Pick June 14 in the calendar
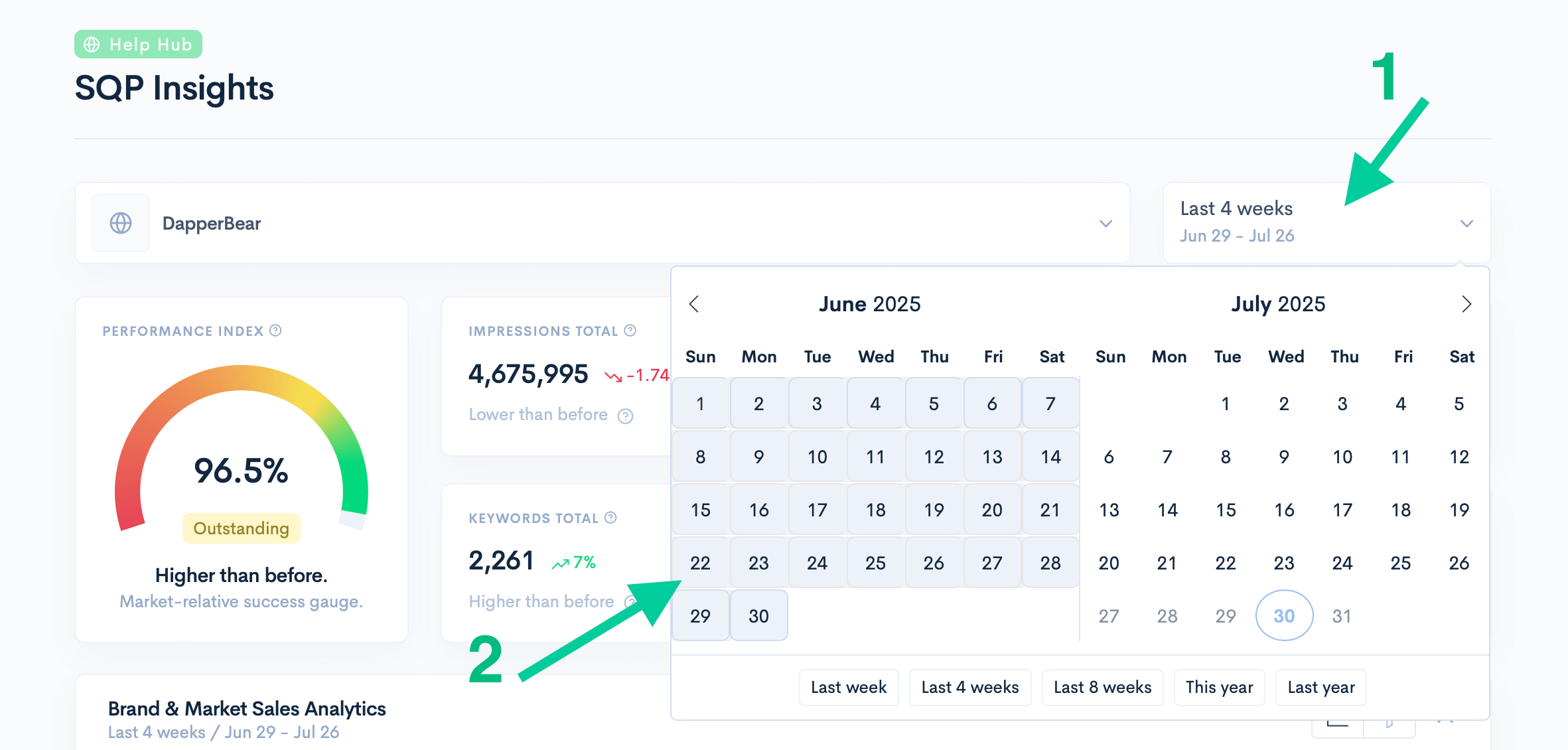1568x750 pixels. coord(1051,457)
